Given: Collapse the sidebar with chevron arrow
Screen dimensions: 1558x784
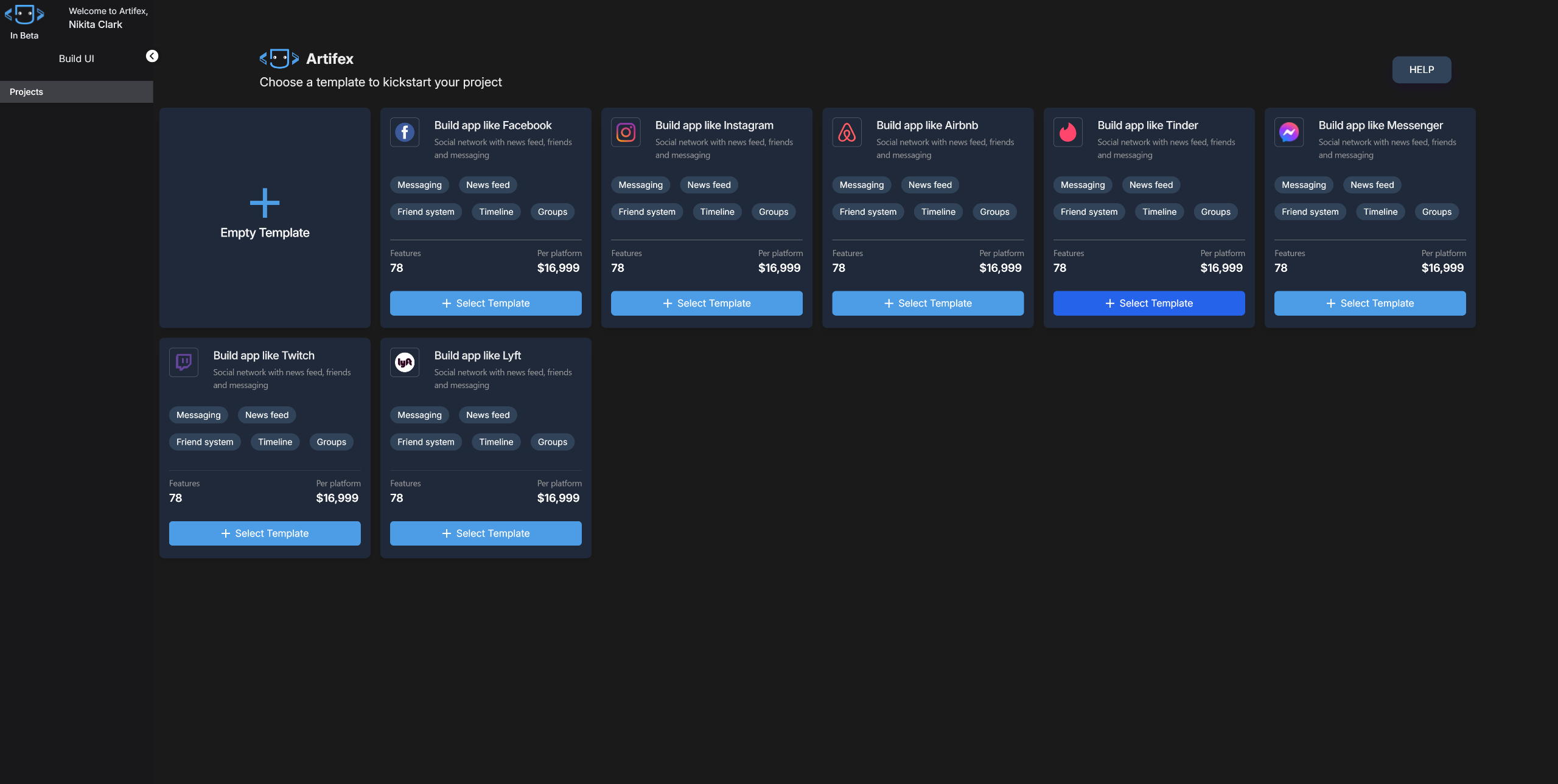Looking at the screenshot, I should [152, 56].
